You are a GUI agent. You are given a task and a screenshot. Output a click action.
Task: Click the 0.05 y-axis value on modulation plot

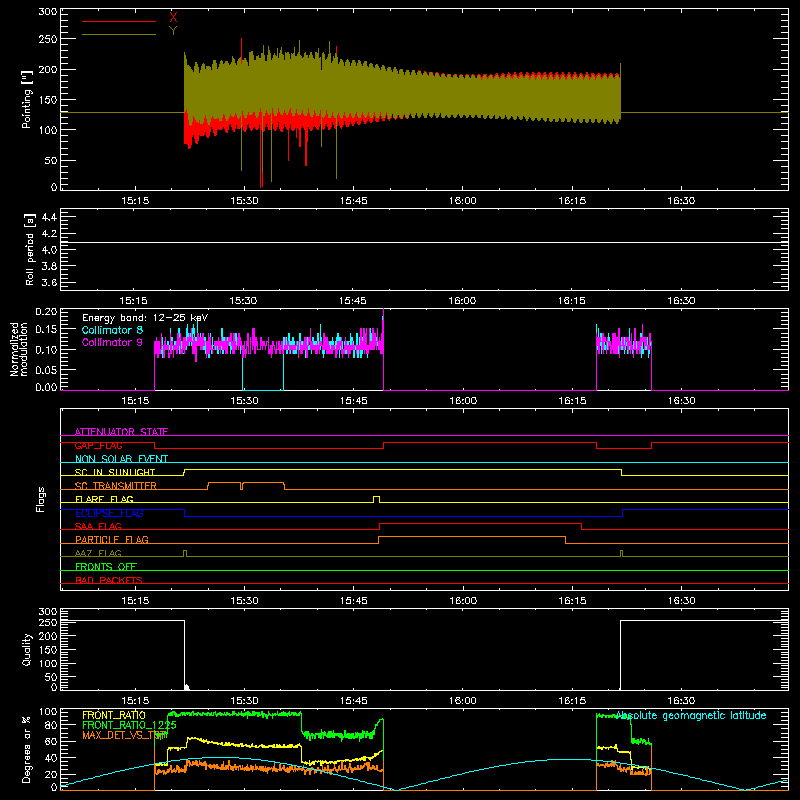click(x=46, y=369)
